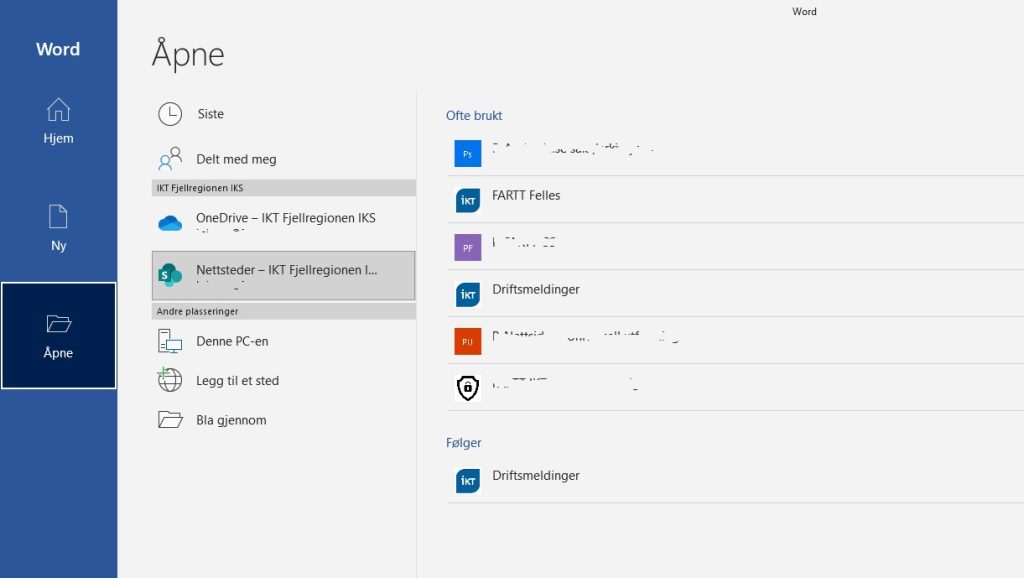Viewport: 1024px width, 578px height.
Task: Click the SharePoint Nettsteder icon
Action: pyautogui.click(x=170, y=275)
